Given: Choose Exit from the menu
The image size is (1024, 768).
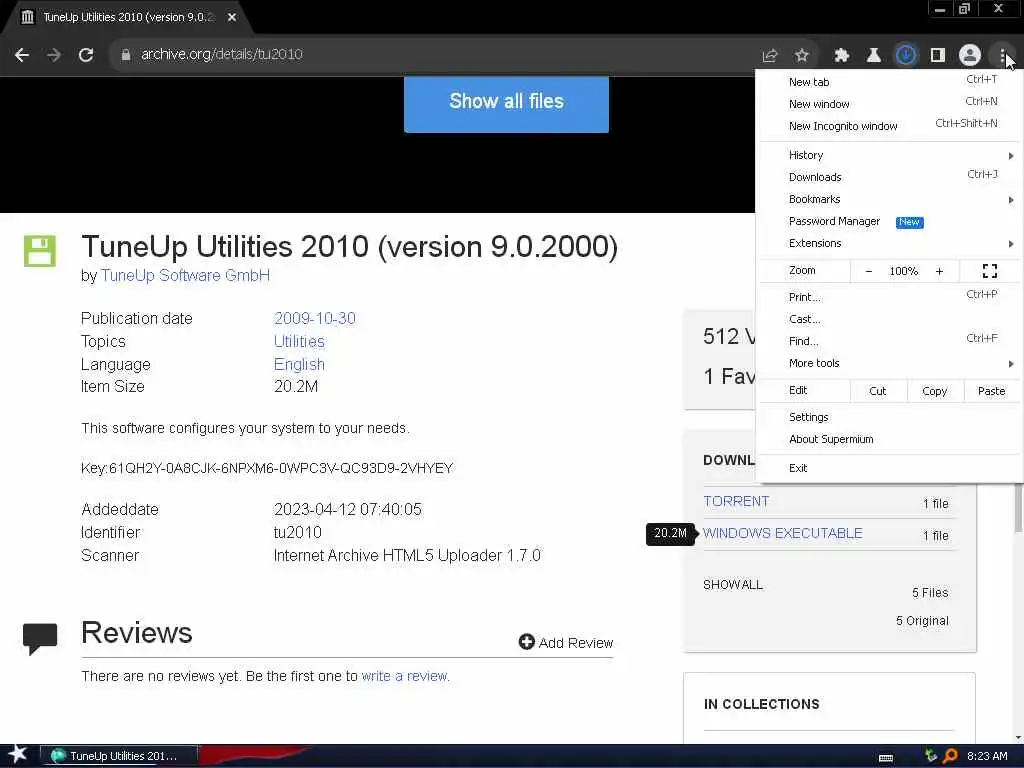Looking at the screenshot, I should [890, 468].
